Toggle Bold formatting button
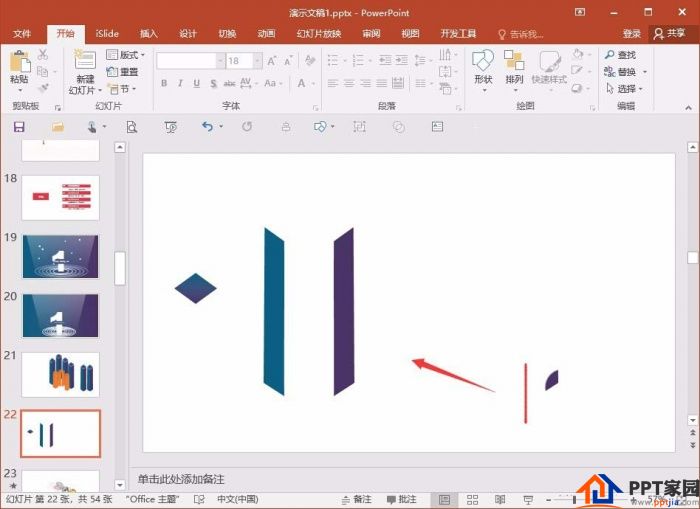This screenshot has width=700, height=509. pyautogui.click(x=163, y=83)
